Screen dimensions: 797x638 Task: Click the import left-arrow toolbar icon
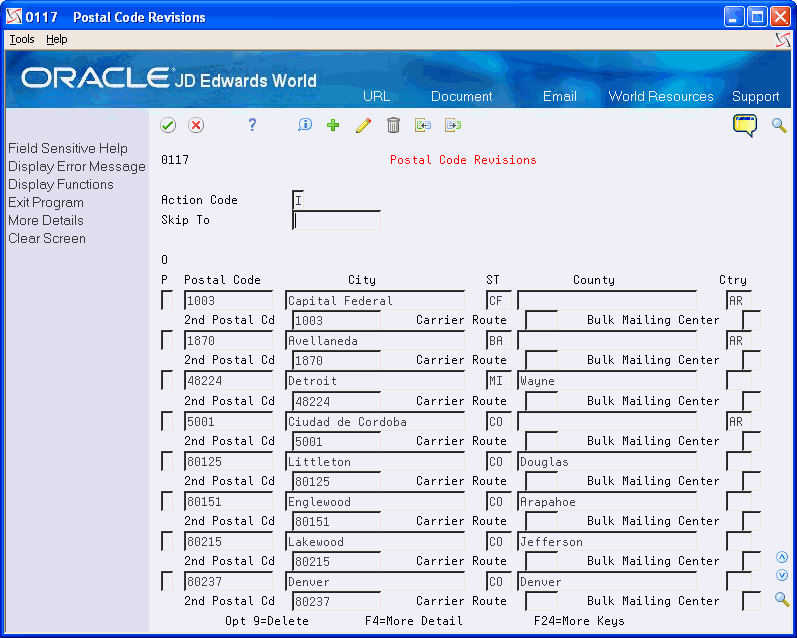(x=422, y=125)
